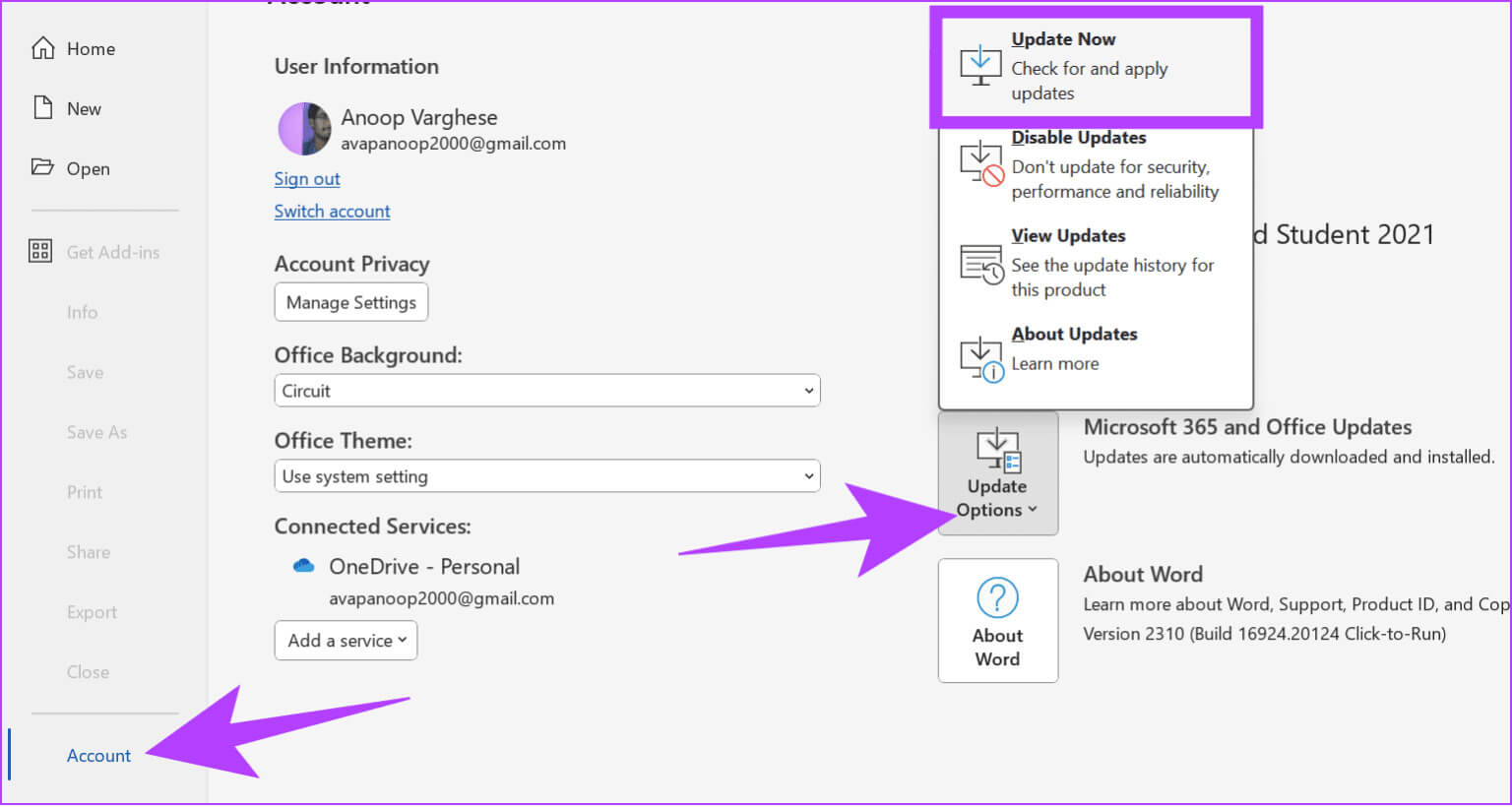Click the Update Now download icon

click(x=980, y=65)
